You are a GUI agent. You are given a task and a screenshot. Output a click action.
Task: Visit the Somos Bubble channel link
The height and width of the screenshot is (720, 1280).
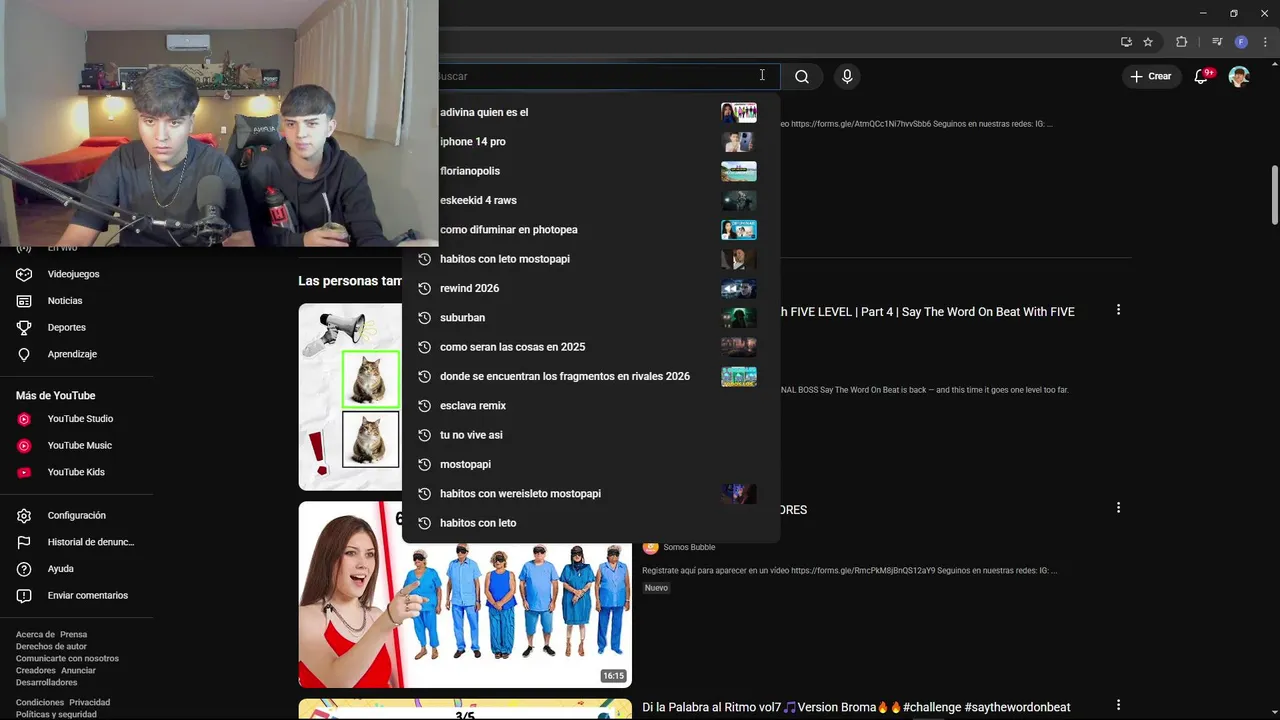689,547
